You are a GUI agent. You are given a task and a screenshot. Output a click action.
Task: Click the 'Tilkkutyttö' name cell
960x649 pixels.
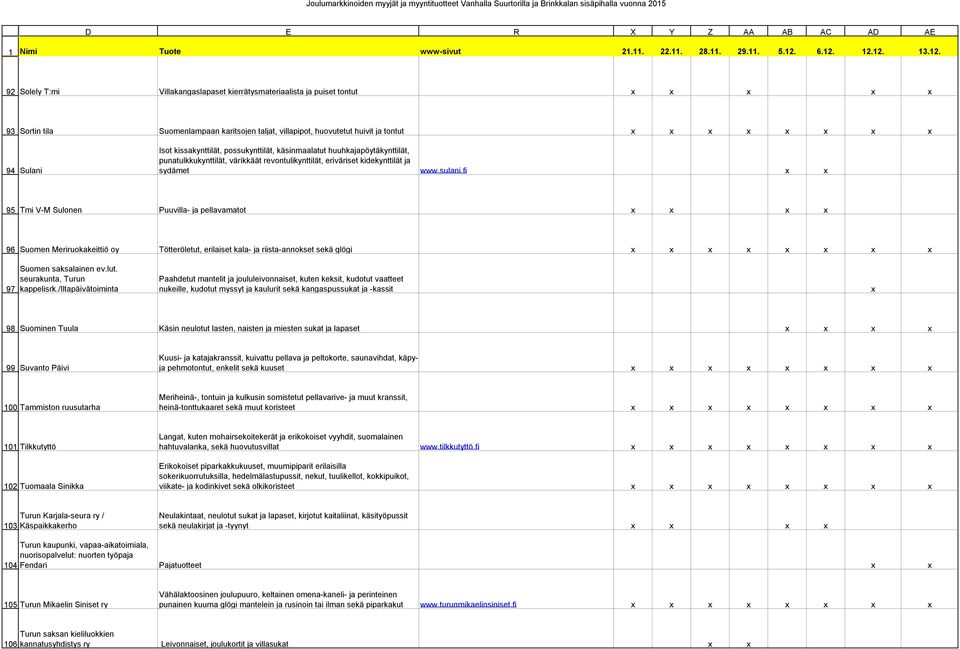tap(88, 432)
